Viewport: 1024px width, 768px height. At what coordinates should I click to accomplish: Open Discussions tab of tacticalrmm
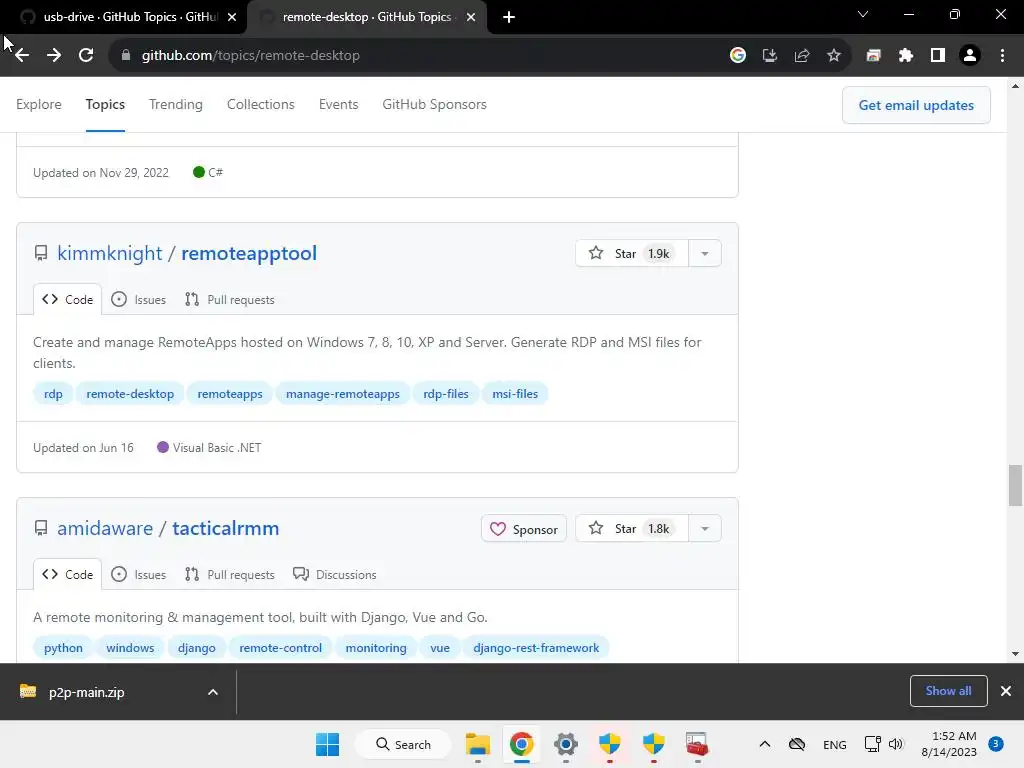[335, 575]
